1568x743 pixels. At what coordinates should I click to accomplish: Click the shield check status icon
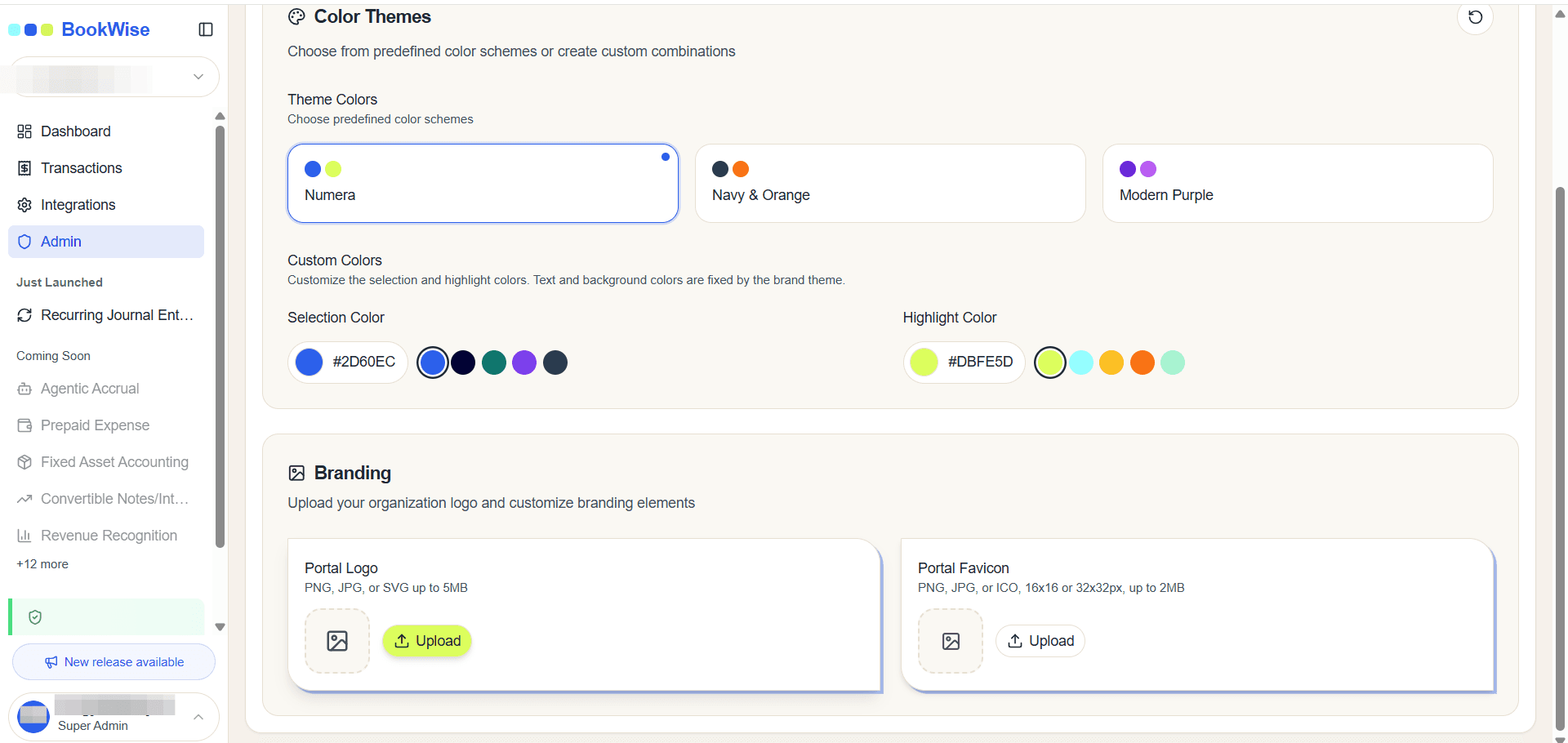35,617
